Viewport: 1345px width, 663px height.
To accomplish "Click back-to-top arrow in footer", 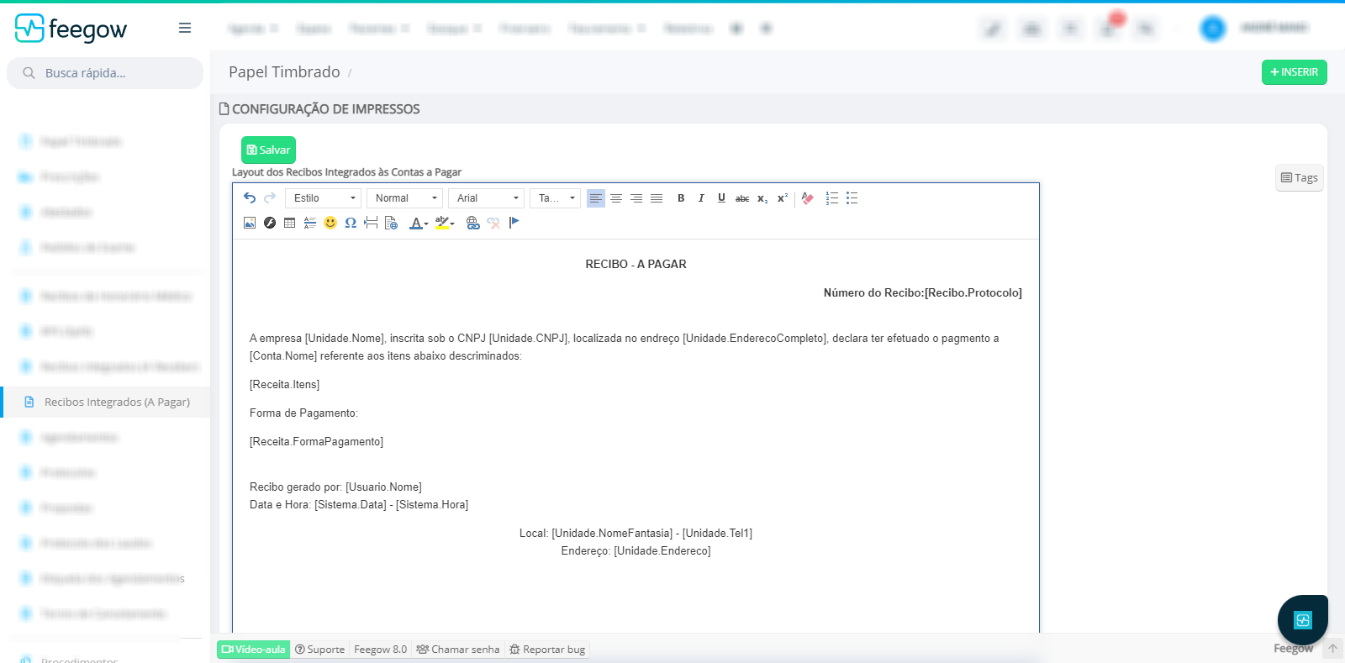I will 1332,648.
